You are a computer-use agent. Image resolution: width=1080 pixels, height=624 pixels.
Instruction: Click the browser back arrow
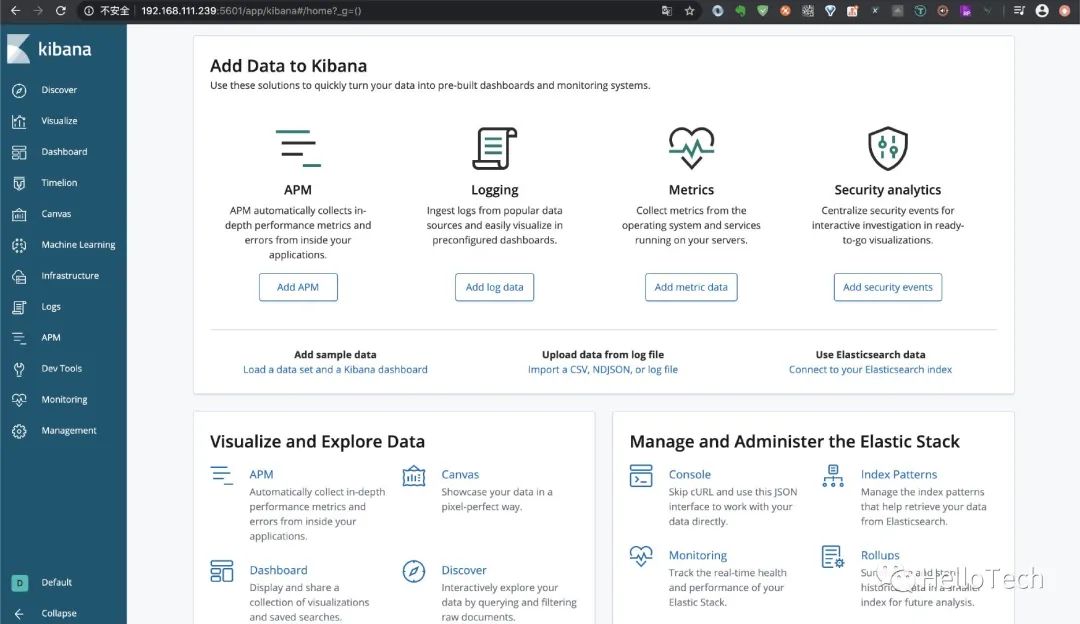point(15,10)
